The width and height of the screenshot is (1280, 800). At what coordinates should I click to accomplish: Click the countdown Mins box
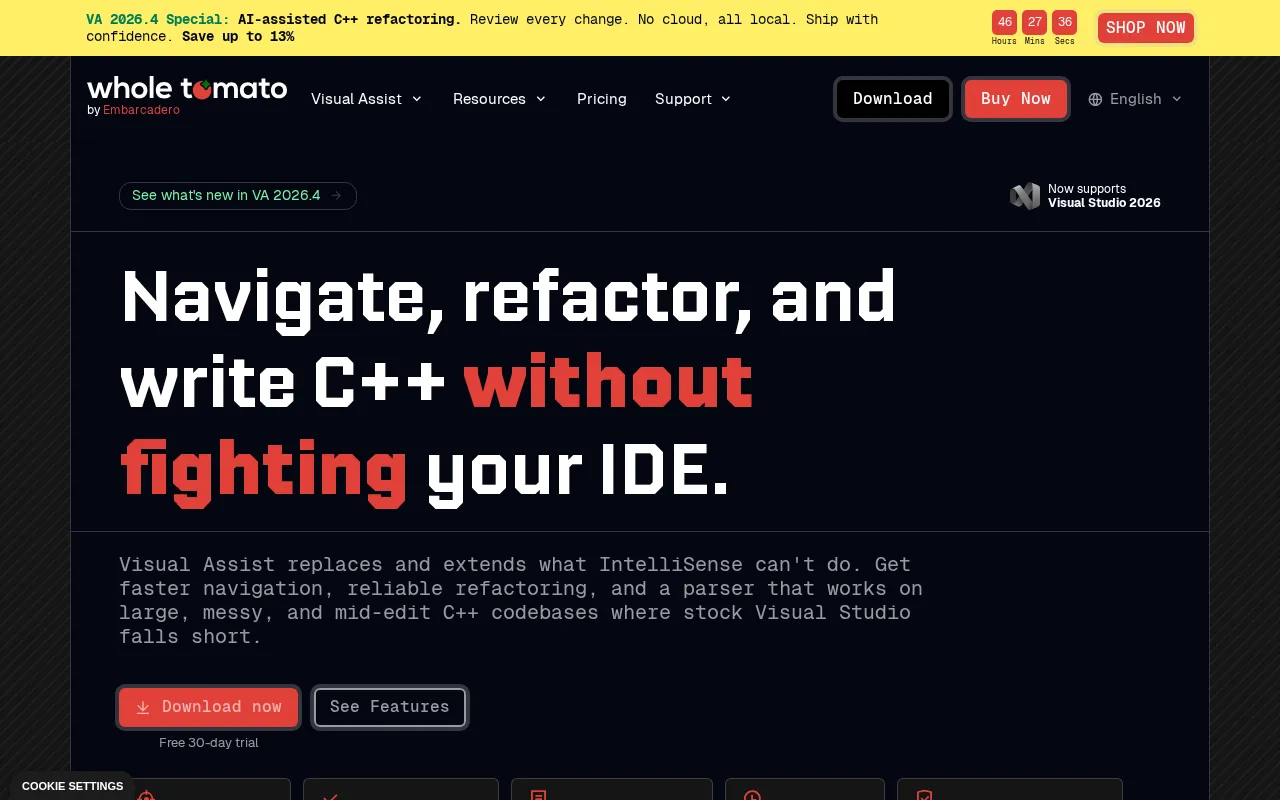click(x=1034, y=22)
